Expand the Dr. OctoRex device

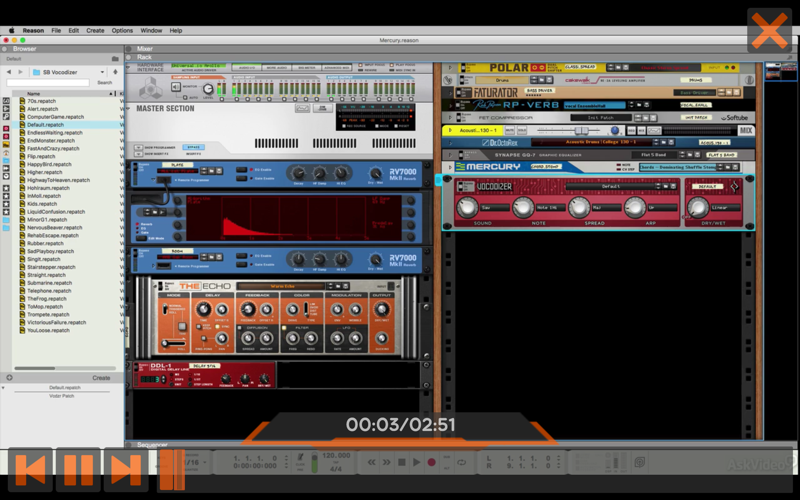coord(450,142)
